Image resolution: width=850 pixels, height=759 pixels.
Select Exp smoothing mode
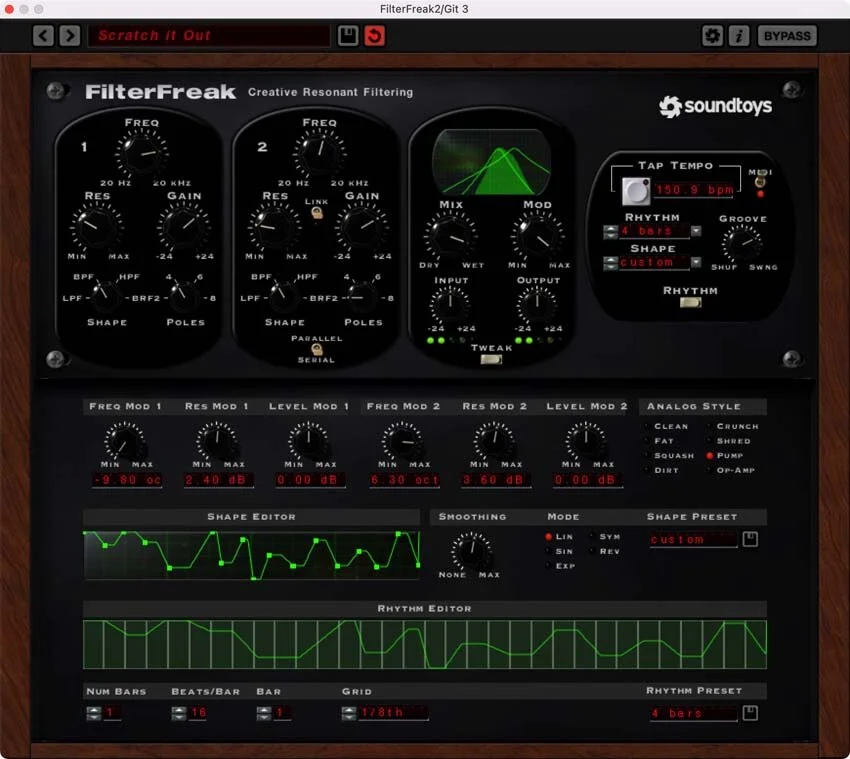[x=559, y=566]
